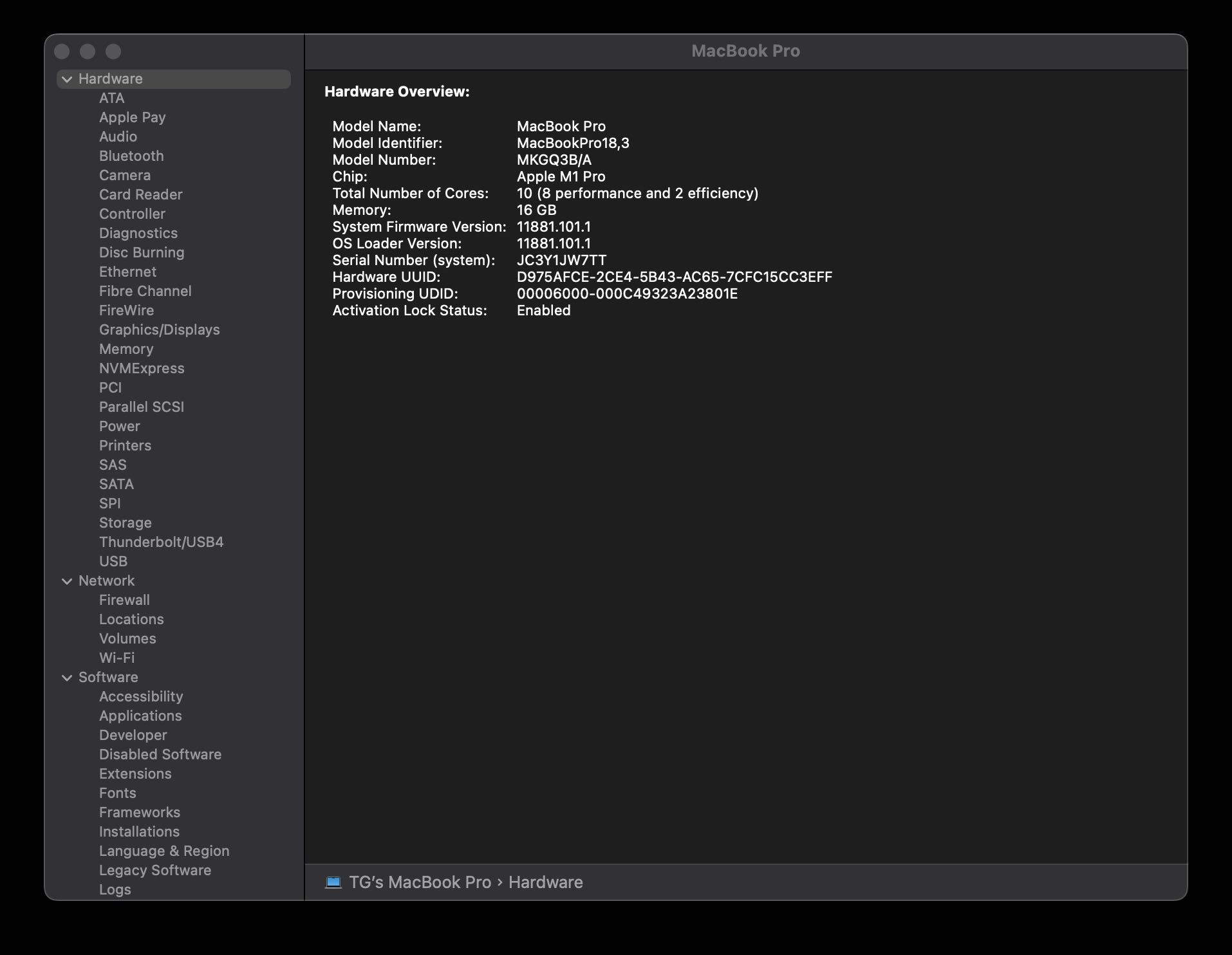Screen dimensions: 1232x955
Task: Select Extensions in the sidebar
Action: [x=135, y=774]
